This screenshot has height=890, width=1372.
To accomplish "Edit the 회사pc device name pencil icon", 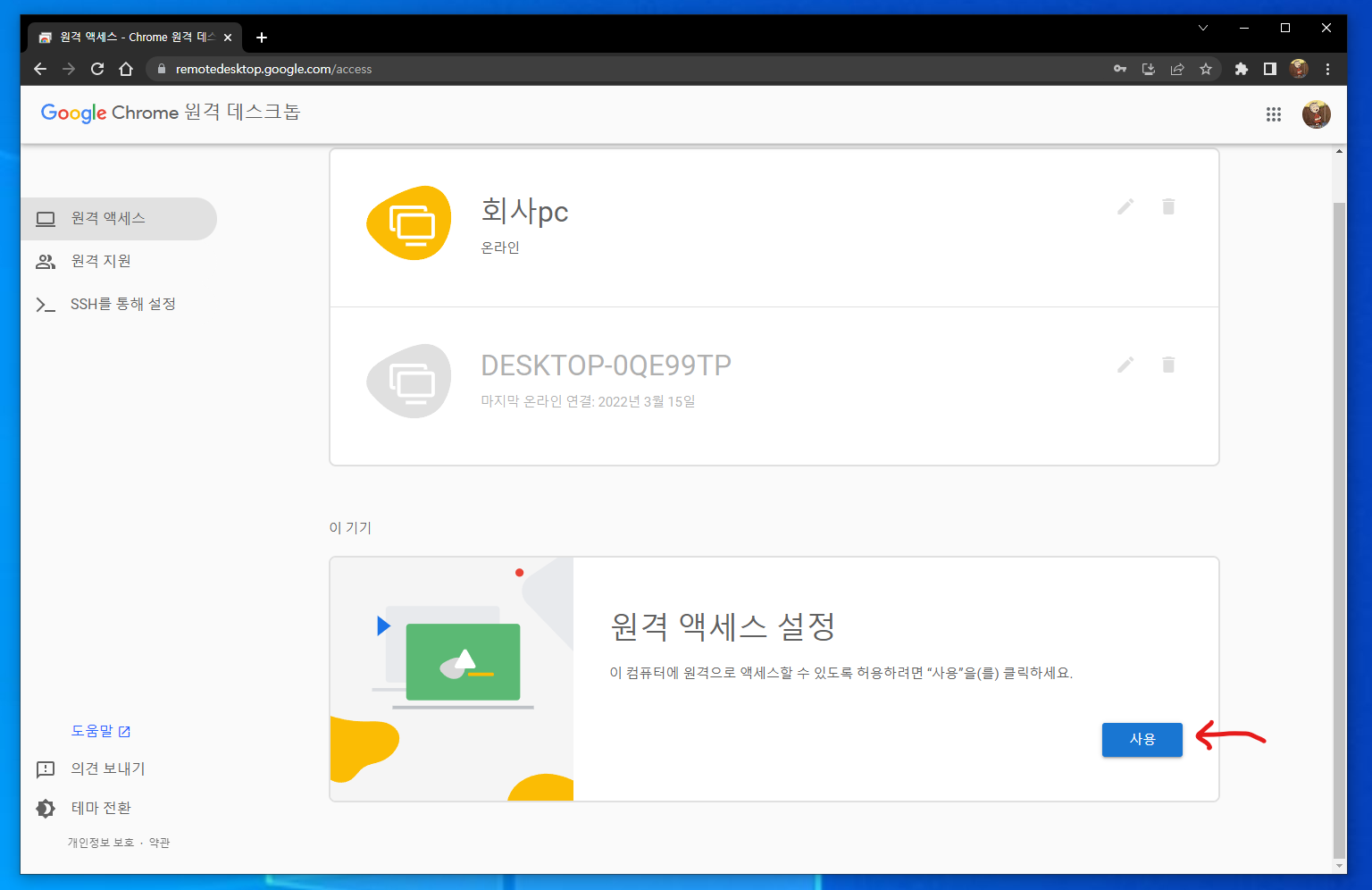I will tap(1125, 206).
